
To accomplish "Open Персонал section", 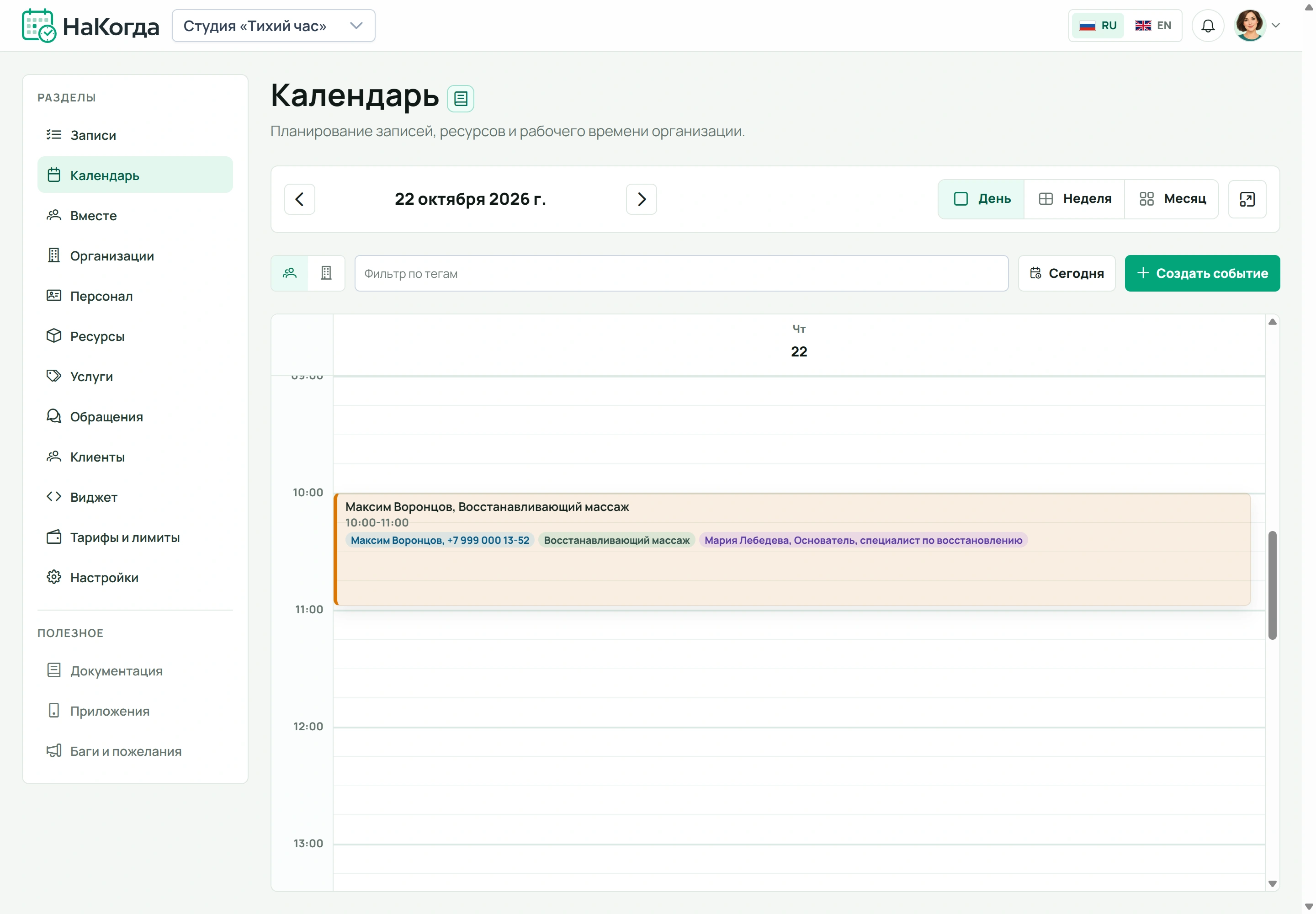I will [x=135, y=296].
